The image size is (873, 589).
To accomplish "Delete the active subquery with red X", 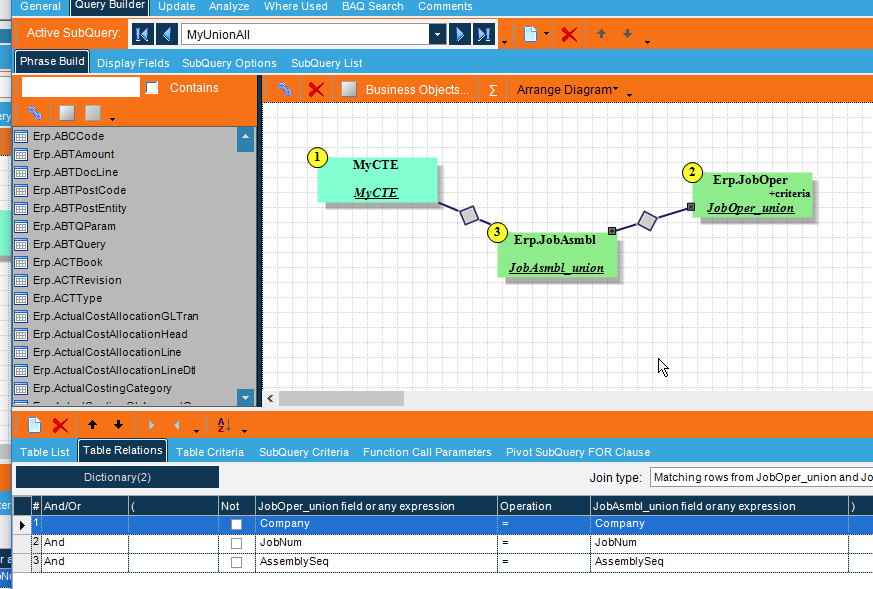I will (x=569, y=35).
